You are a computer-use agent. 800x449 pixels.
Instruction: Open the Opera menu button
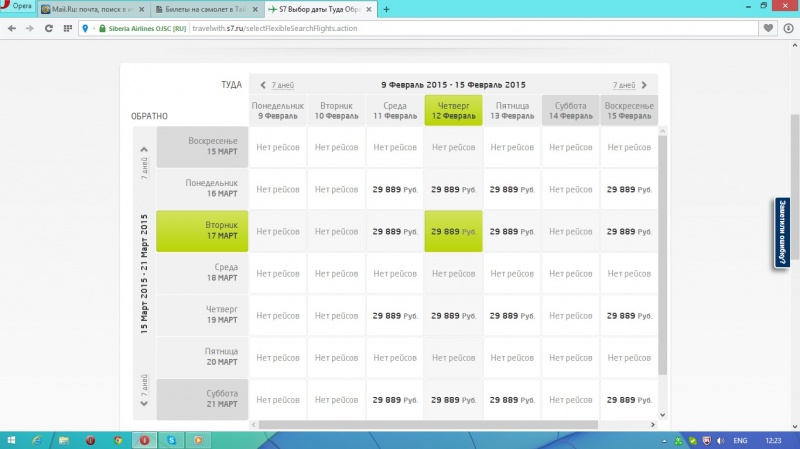coord(18,8)
